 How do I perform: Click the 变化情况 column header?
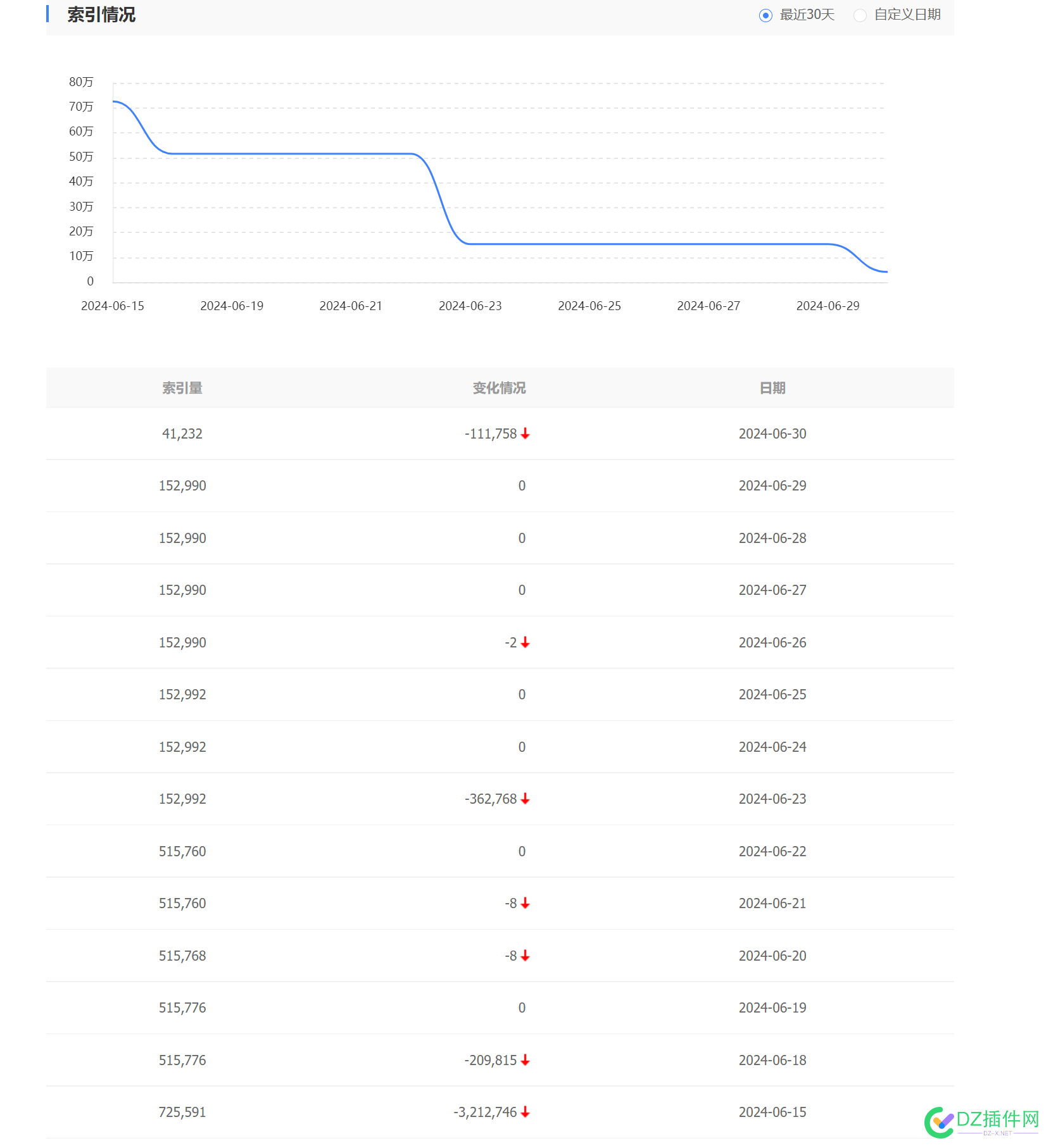tap(499, 388)
